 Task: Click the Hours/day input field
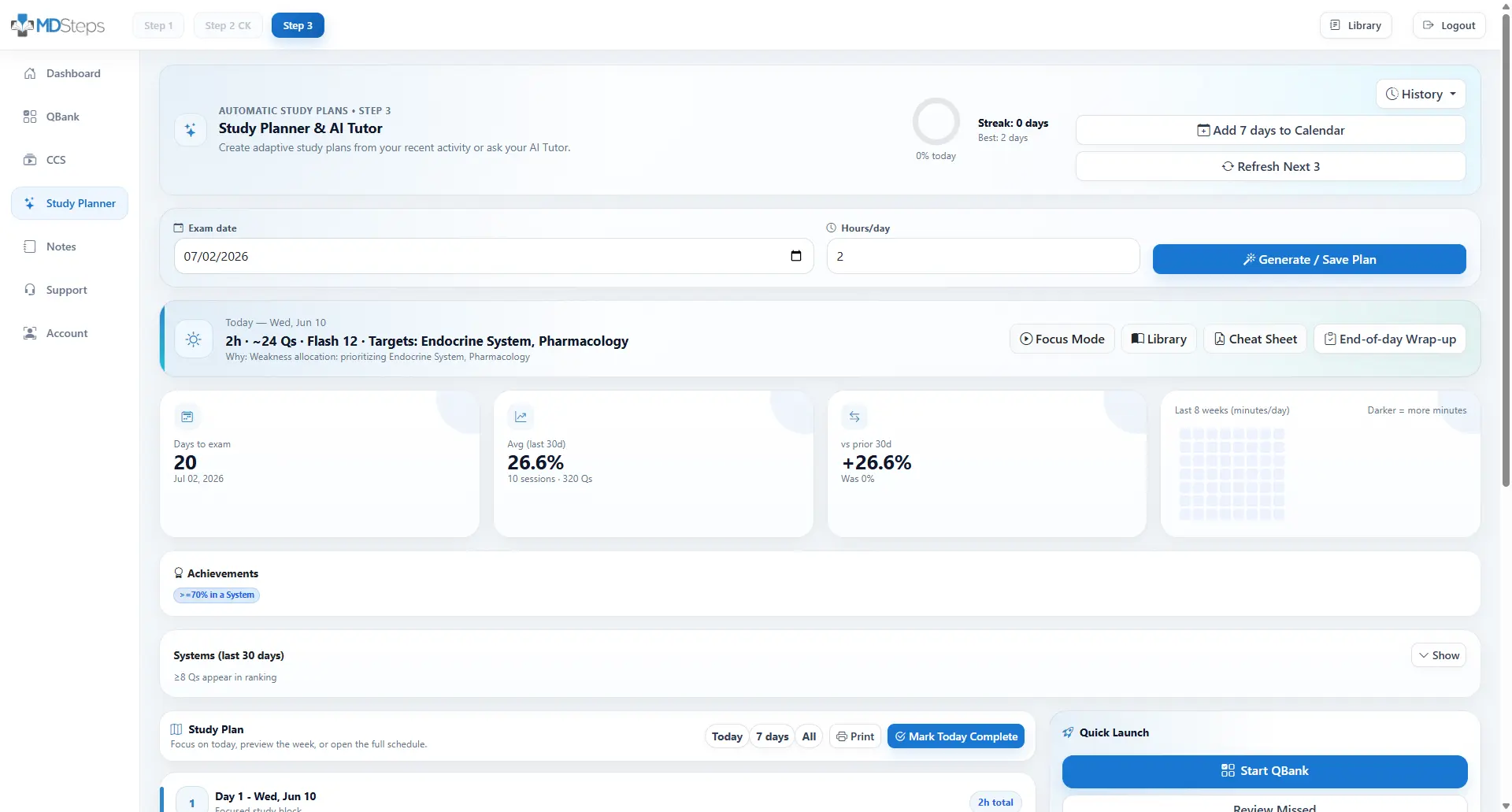coord(983,256)
